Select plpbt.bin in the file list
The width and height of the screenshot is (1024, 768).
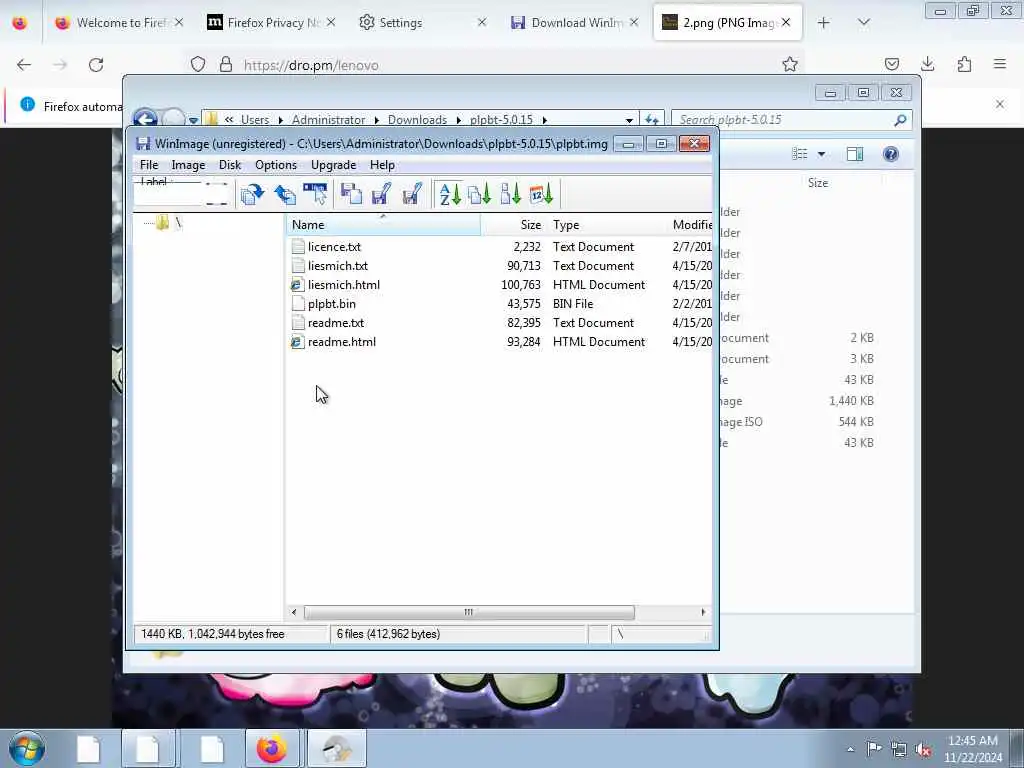click(332, 304)
